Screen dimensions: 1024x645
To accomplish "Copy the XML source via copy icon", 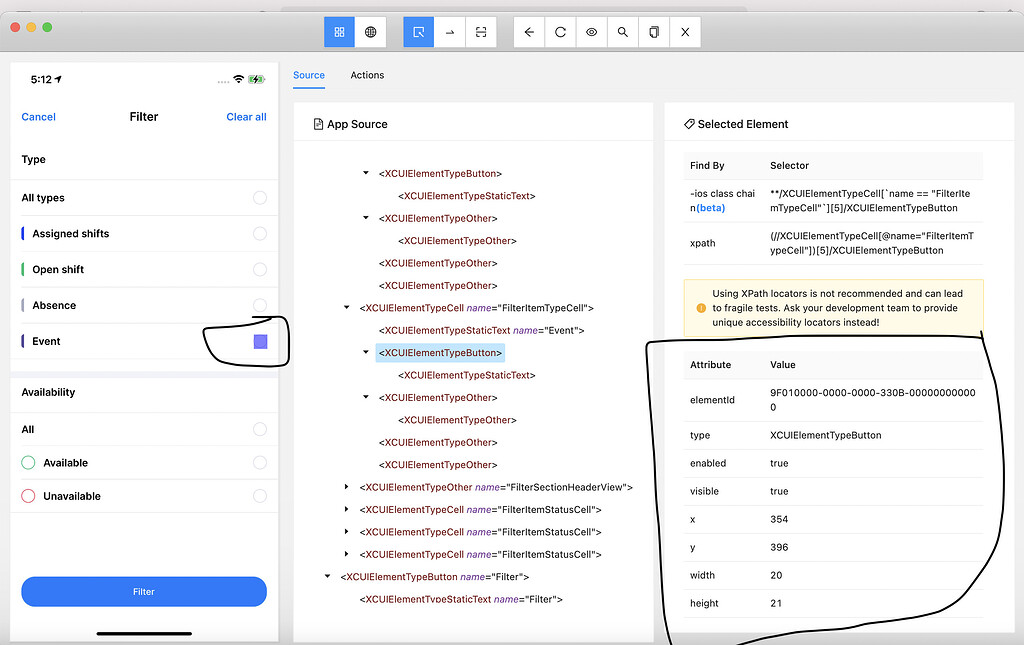I will pos(653,31).
